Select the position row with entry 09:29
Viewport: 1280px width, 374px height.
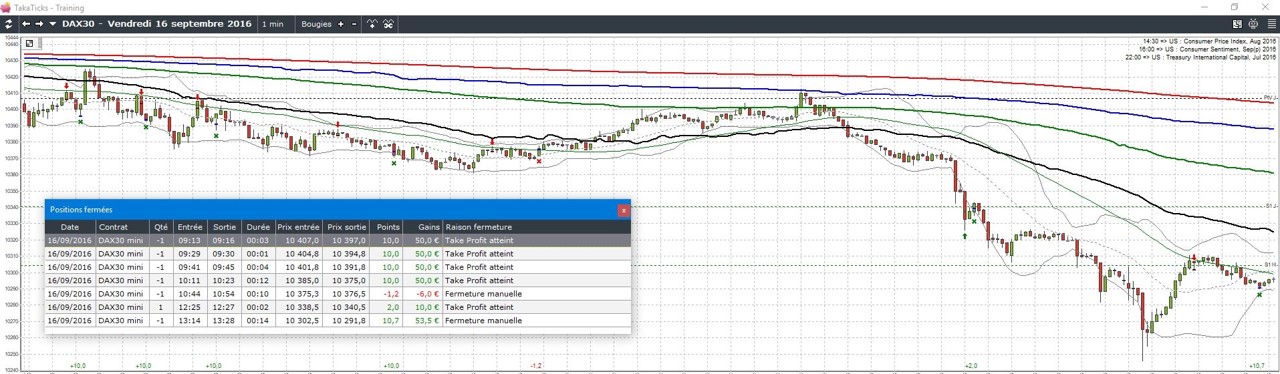click(x=338, y=254)
